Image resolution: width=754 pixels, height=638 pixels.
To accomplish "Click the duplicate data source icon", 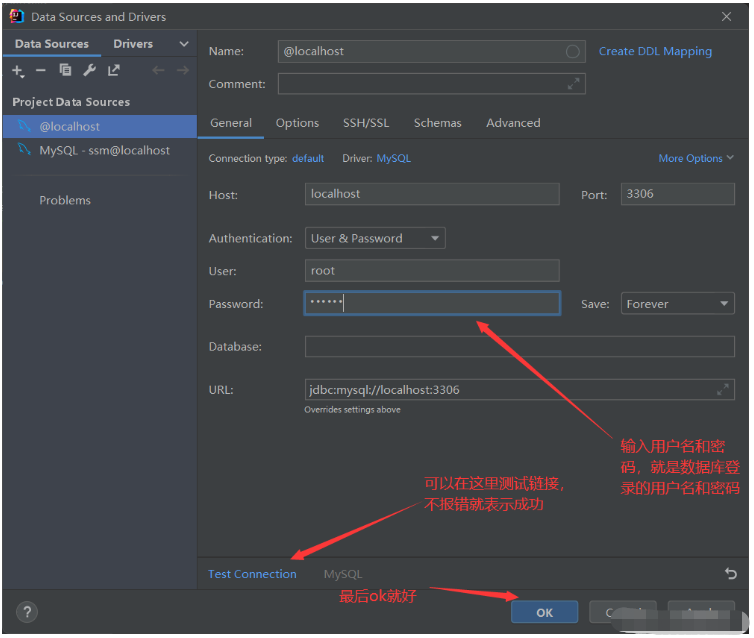I will pos(65,71).
